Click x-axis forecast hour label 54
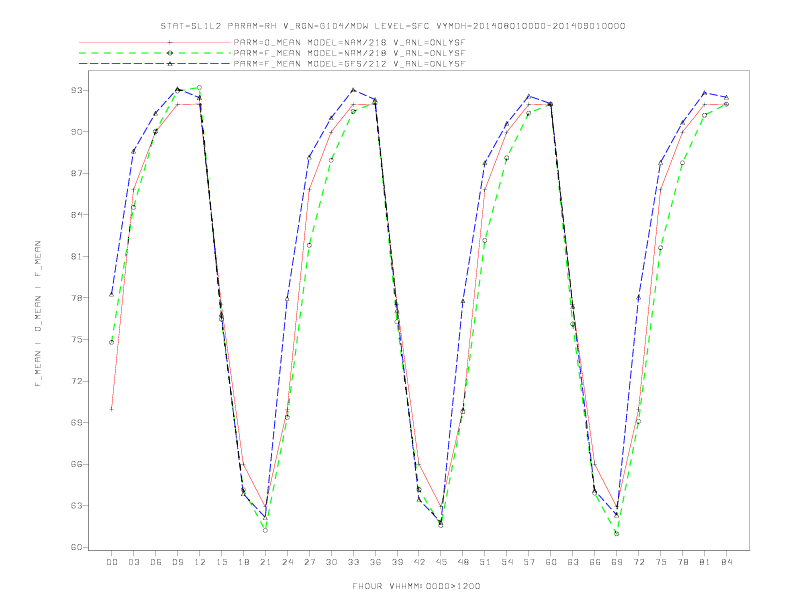The height and width of the screenshot is (612, 792). click(507, 562)
